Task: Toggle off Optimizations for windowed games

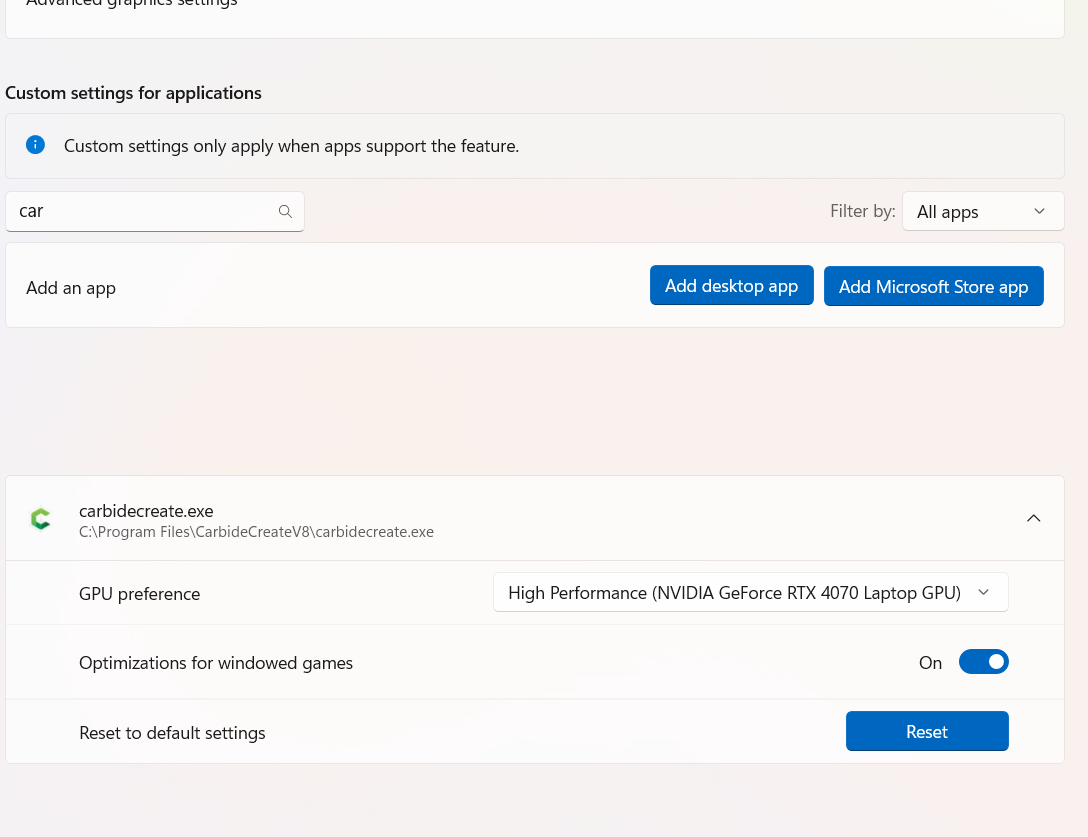Action: pos(983,662)
